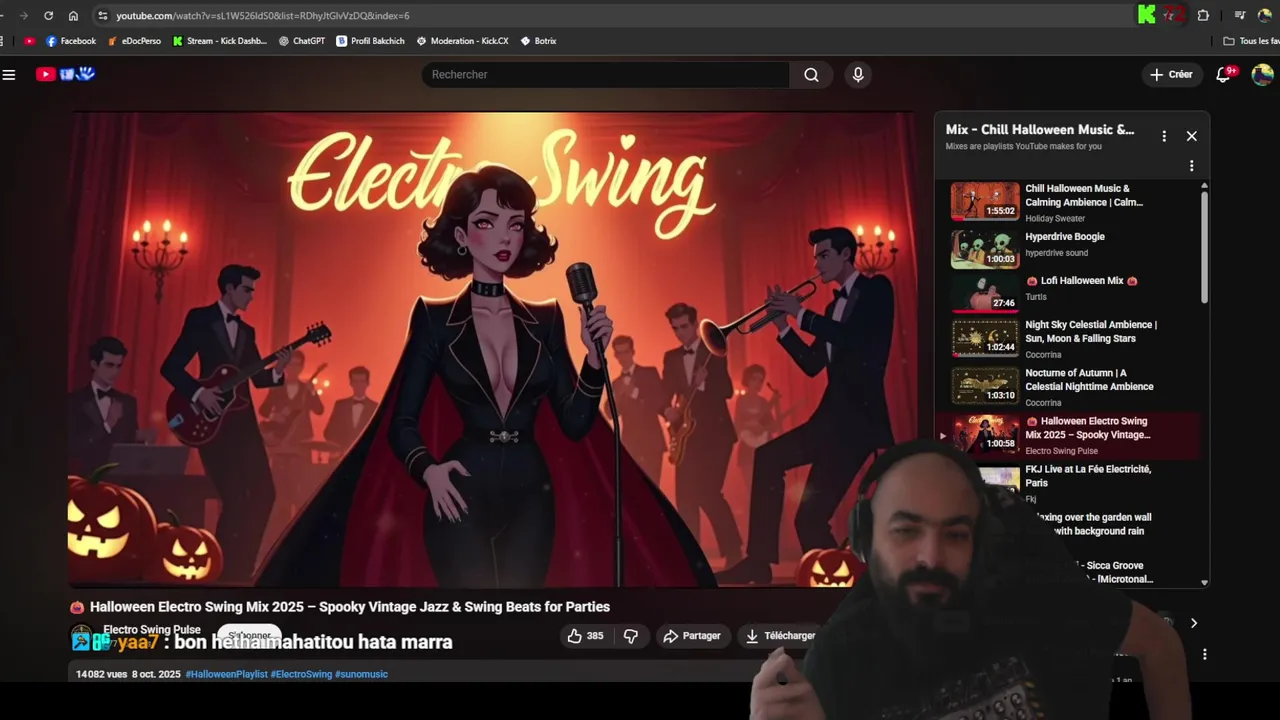Click the magnifier search button

click(811, 75)
